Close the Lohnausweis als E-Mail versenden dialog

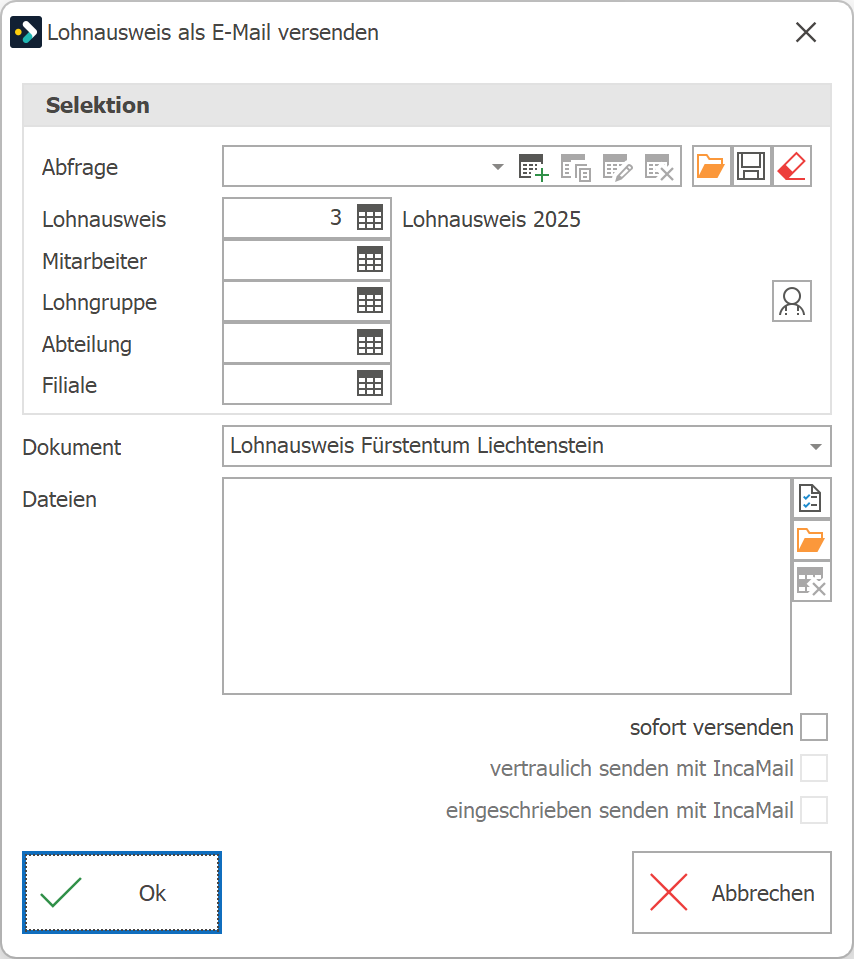point(806,32)
